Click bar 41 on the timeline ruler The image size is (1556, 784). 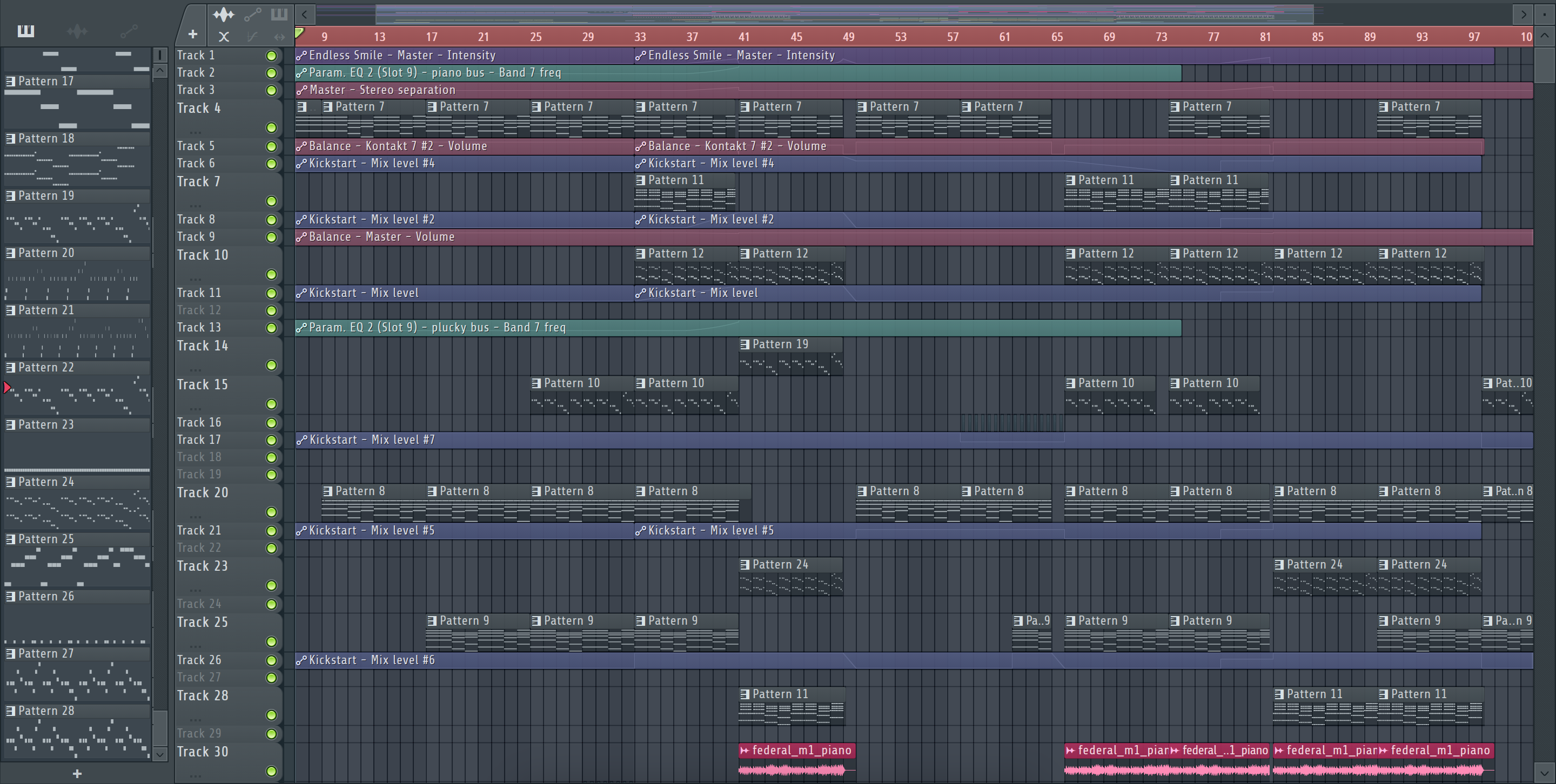pos(744,37)
